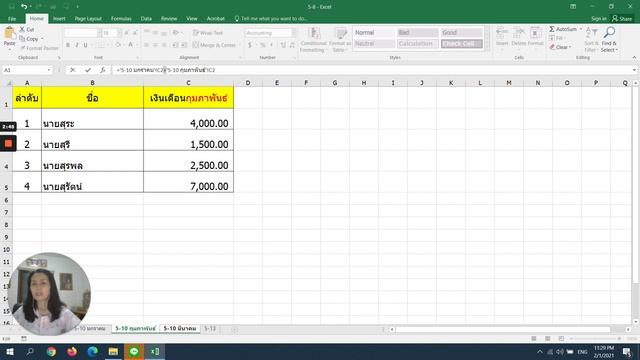Click the zoom slider in status bar
640x360 pixels.
point(596,339)
